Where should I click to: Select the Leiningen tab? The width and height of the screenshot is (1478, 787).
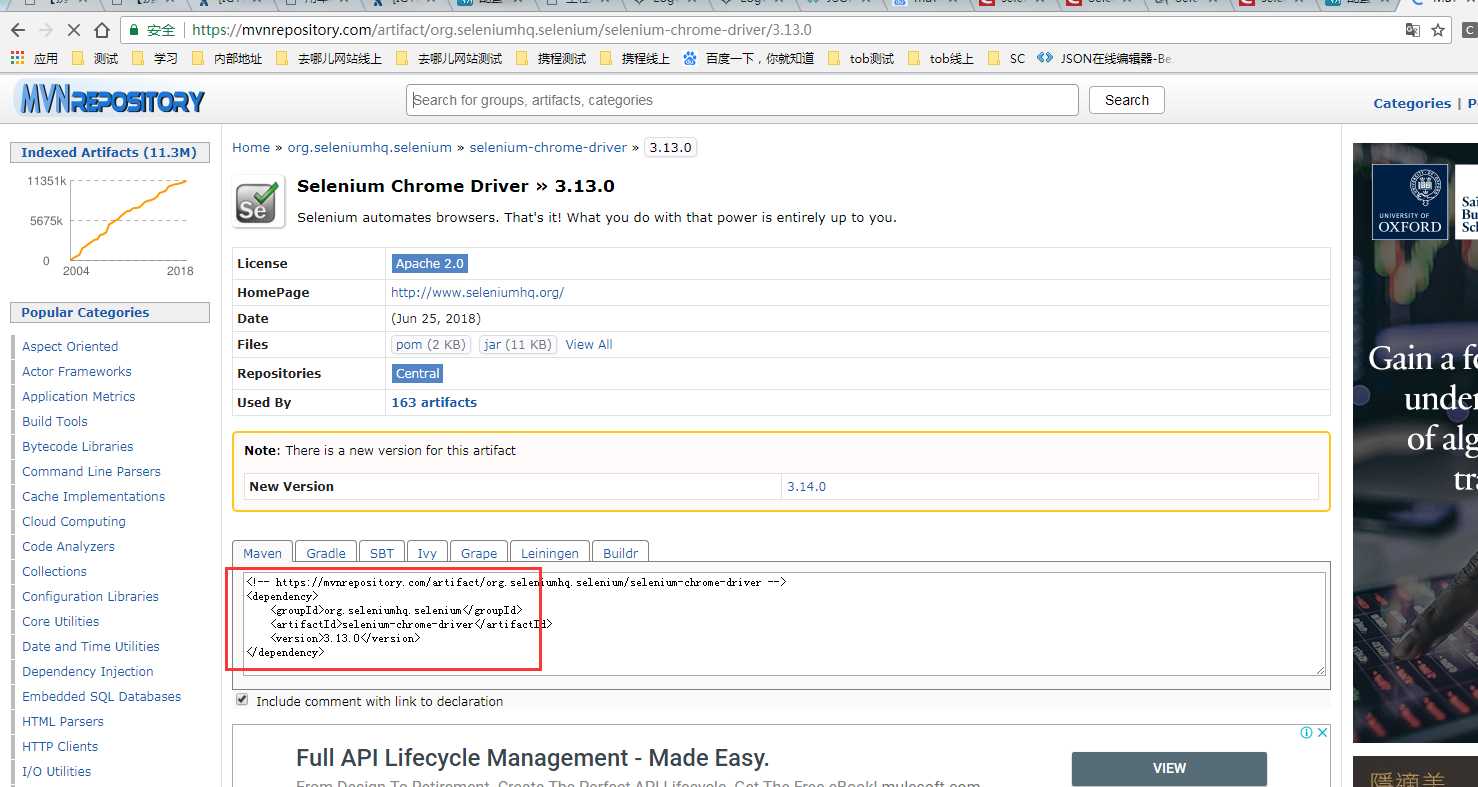pyautogui.click(x=550, y=553)
